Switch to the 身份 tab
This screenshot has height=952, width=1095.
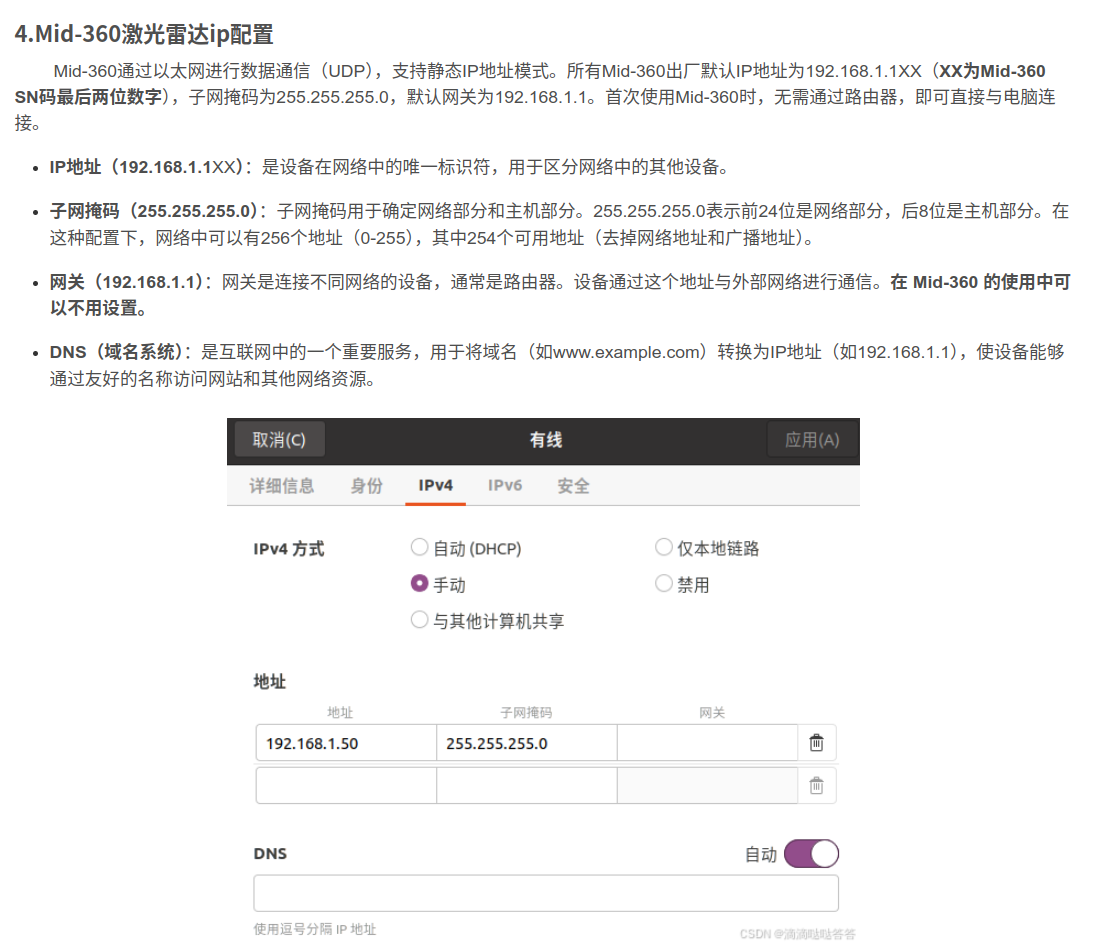coord(367,485)
